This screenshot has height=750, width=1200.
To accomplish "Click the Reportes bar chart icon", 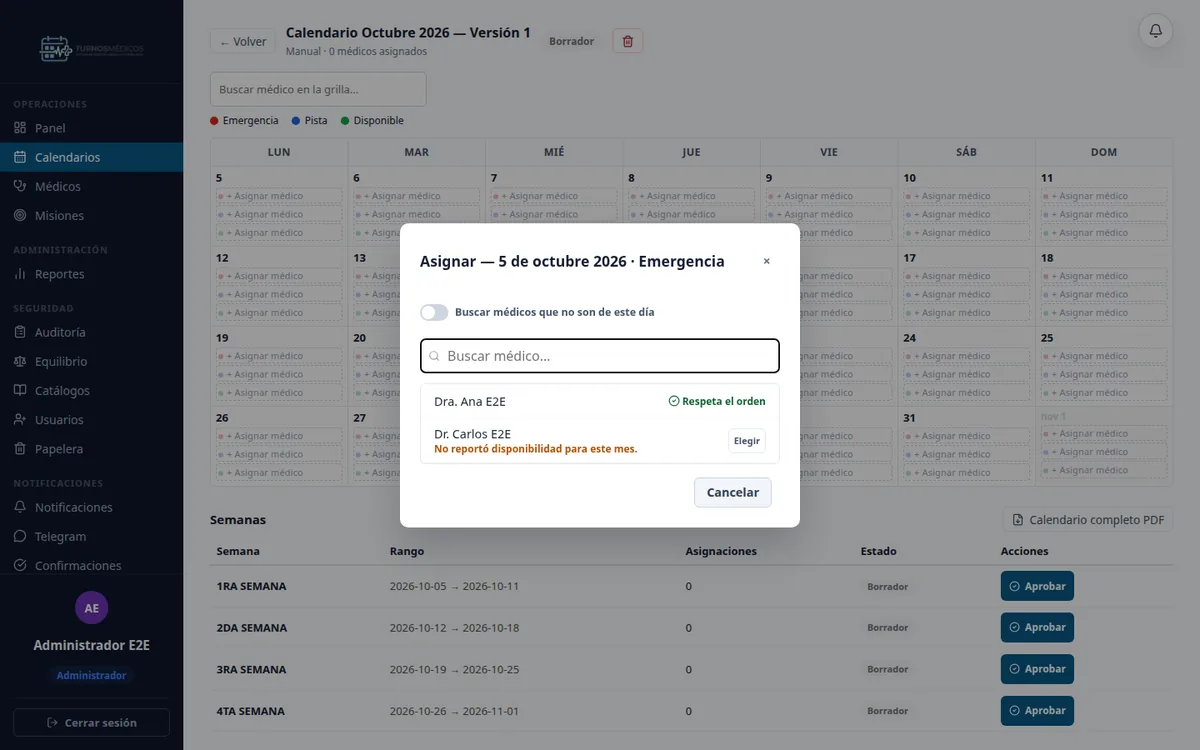I will pyautogui.click(x=20, y=274).
